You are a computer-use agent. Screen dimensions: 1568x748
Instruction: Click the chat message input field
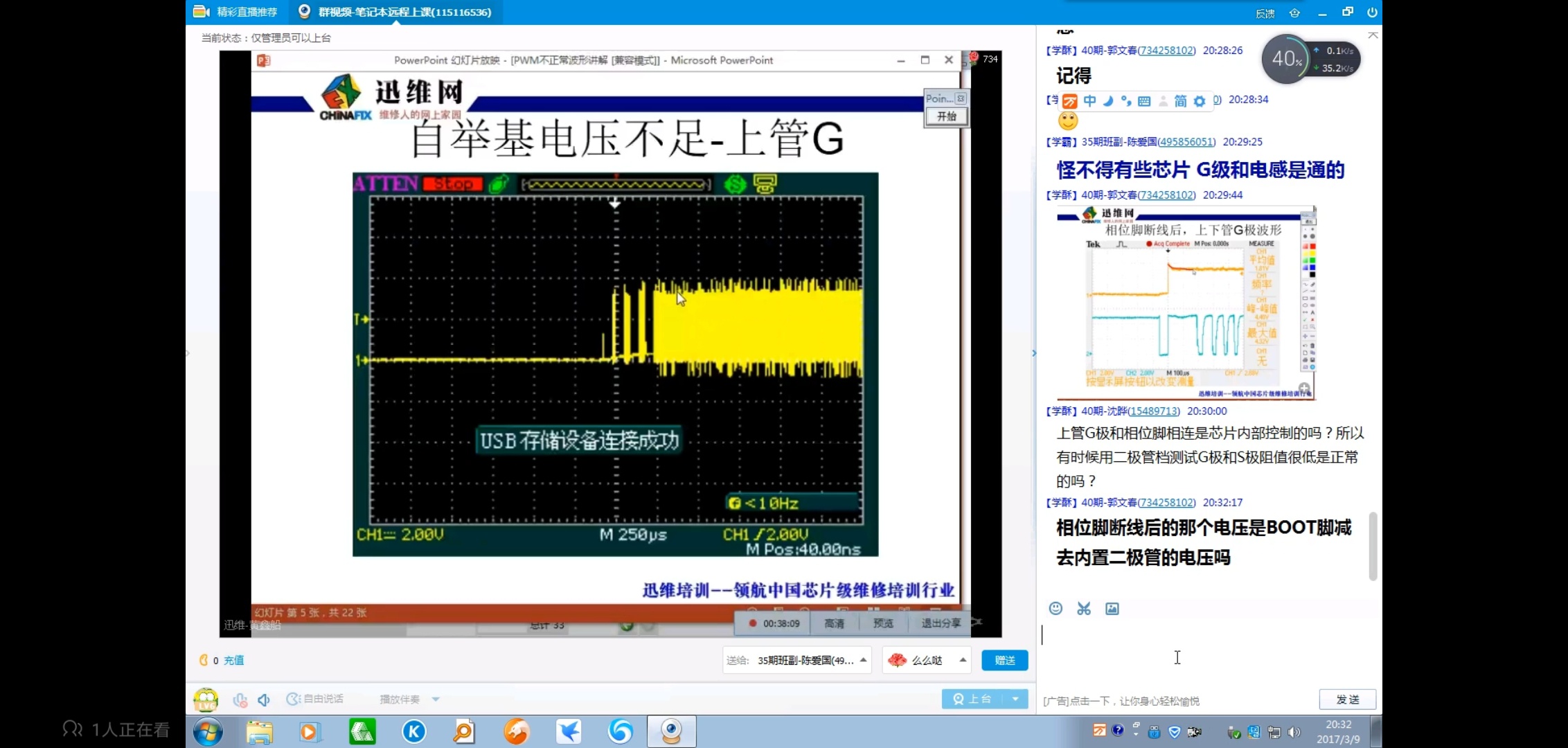tap(1205, 654)
